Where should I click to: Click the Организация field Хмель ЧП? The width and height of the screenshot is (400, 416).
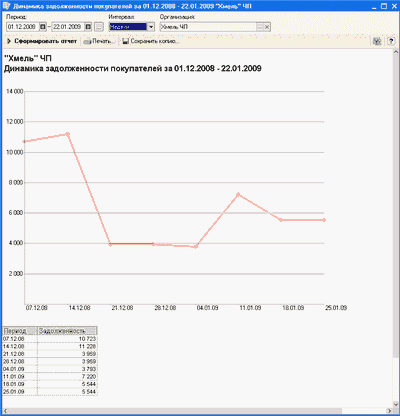208,27
